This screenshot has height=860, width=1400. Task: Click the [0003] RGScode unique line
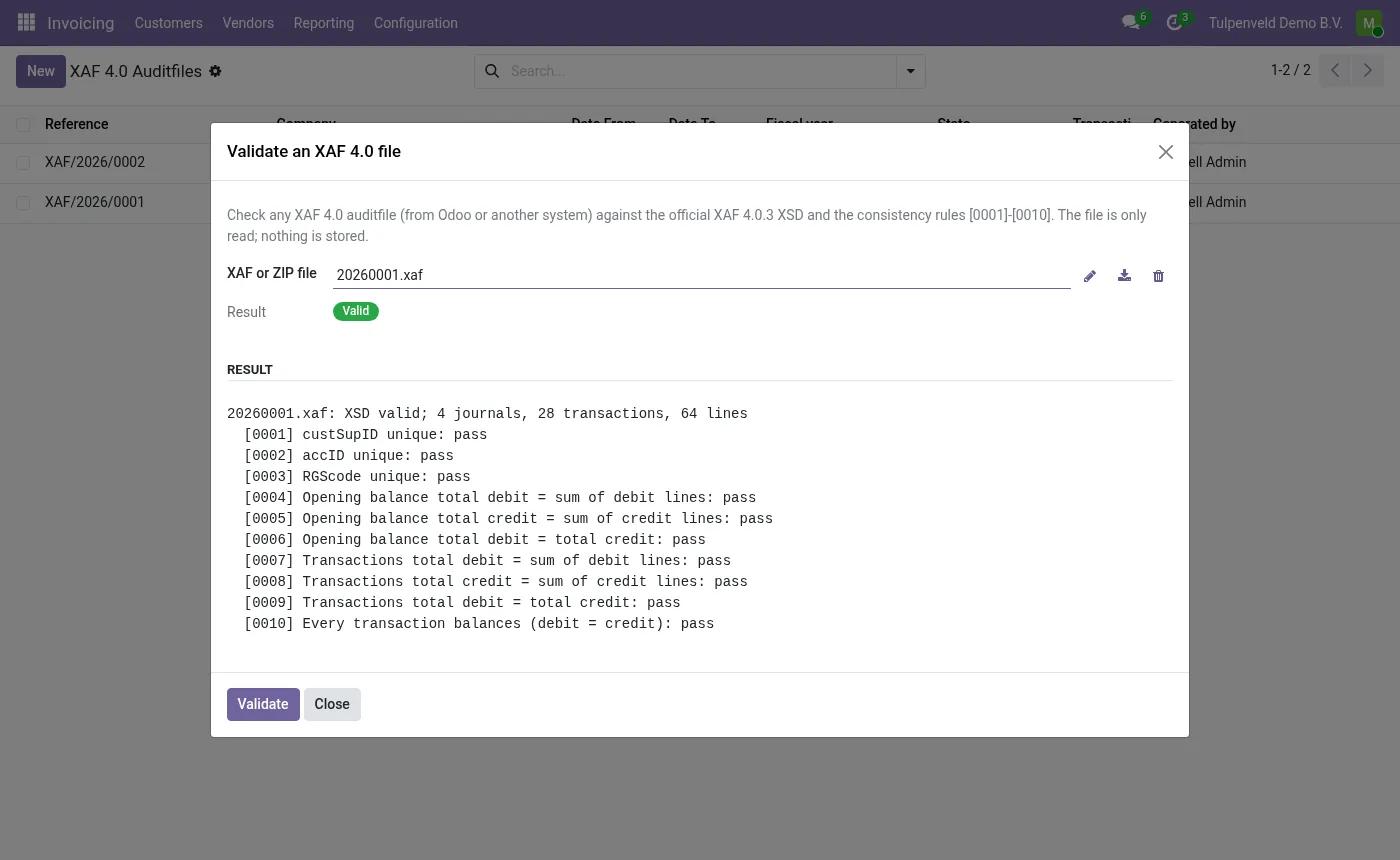click(x=357, y=477)
